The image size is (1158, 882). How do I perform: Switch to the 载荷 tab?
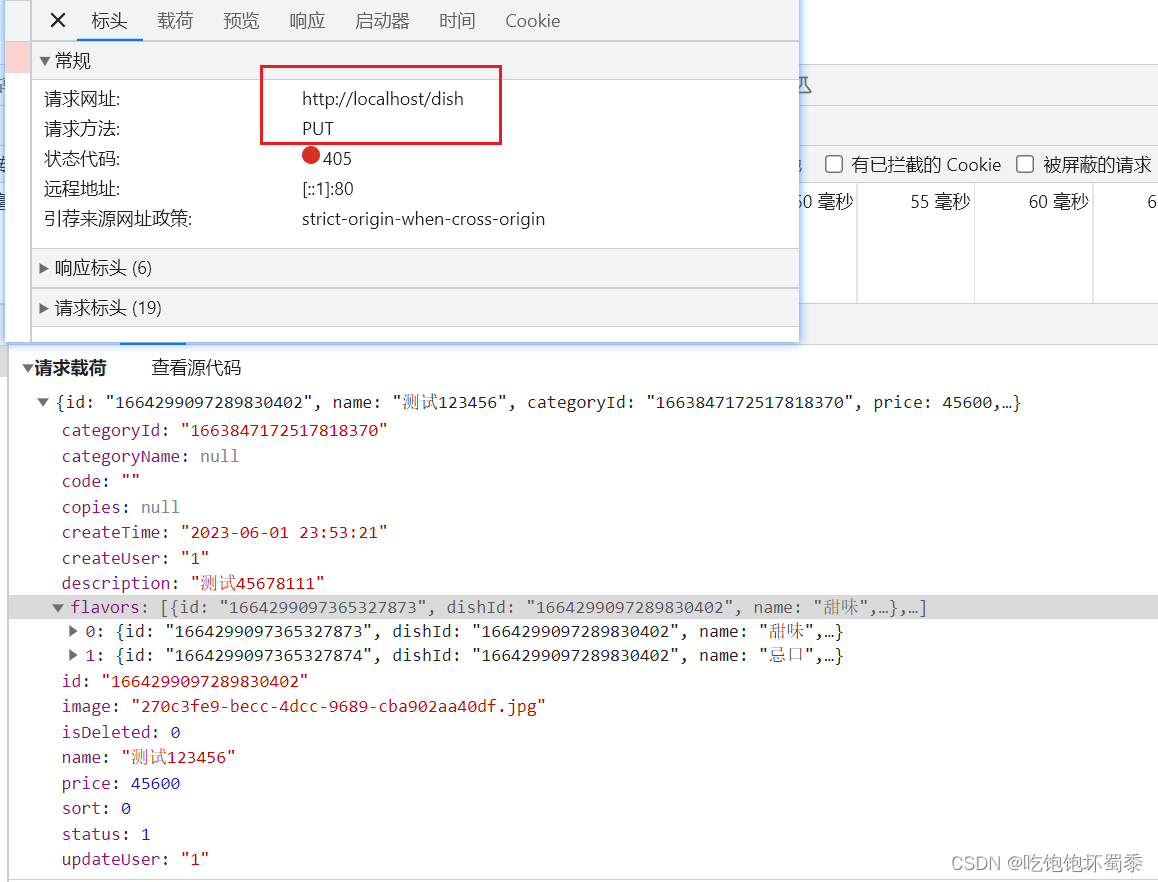pyautogui.click(x=175, y=21)
